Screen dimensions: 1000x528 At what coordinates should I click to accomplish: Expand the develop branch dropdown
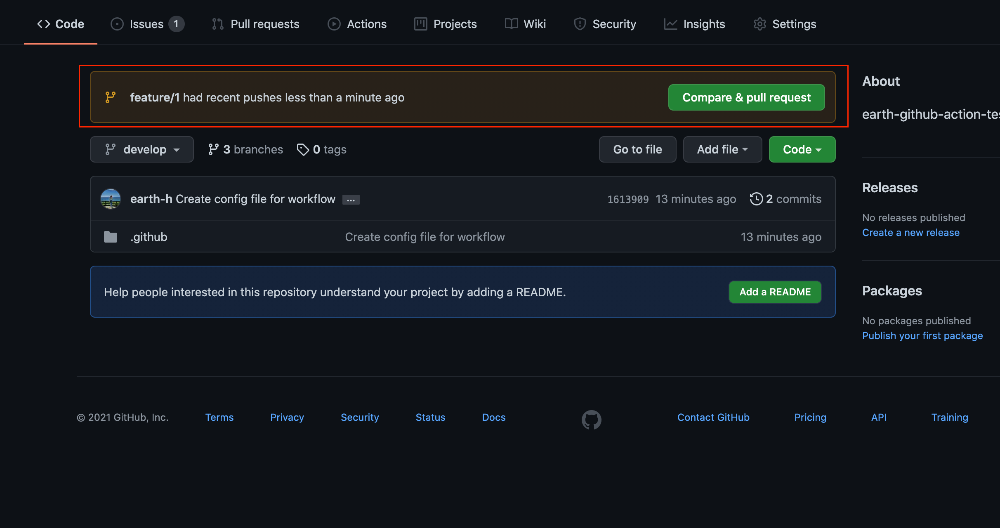142,149
